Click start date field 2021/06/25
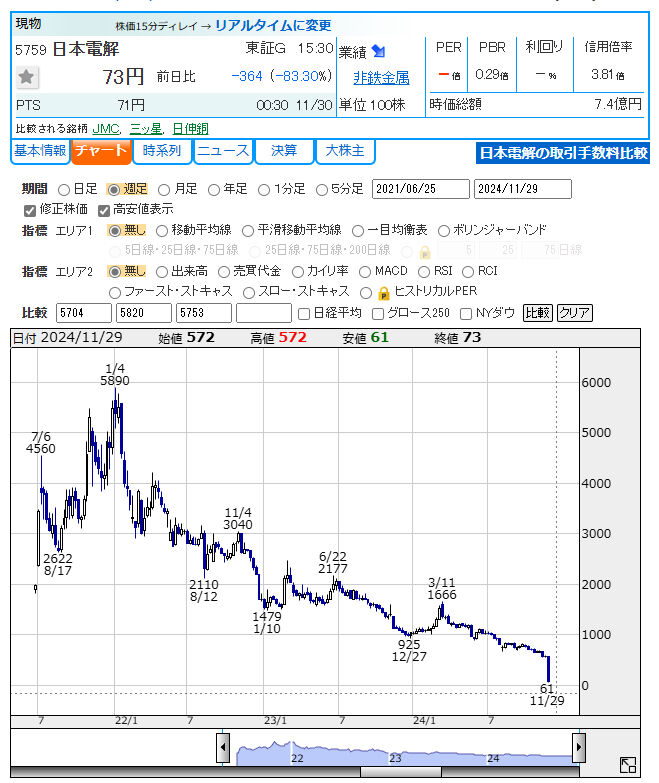Viewport: 659px width, 783px height. (x=420, y=189)
